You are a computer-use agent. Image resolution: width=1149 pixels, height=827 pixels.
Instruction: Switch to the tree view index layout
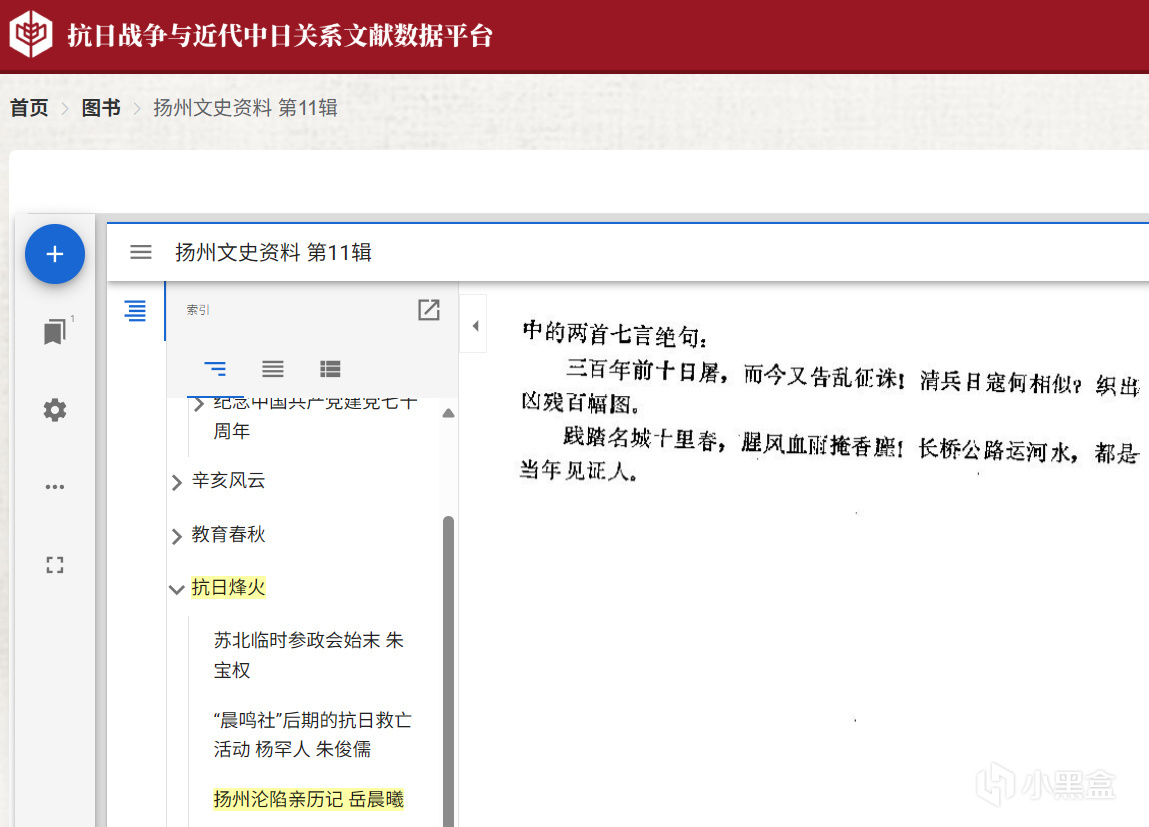(x=215, y=369)
